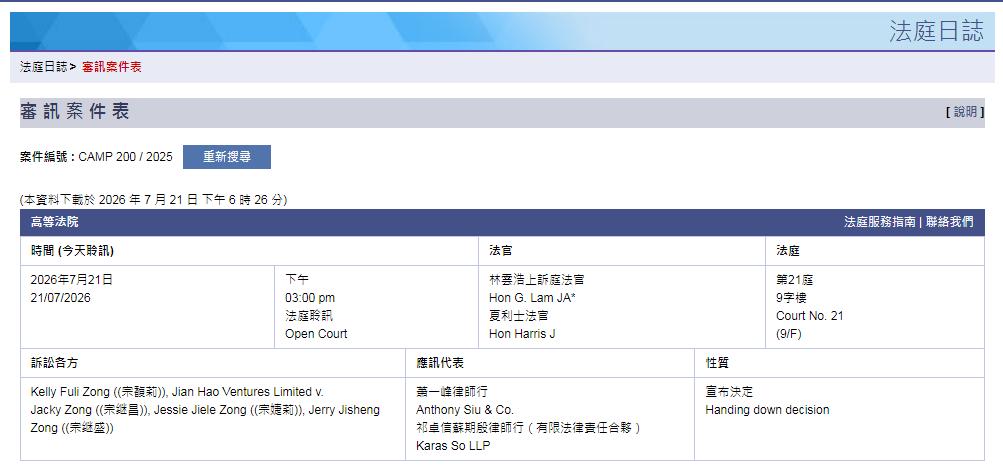The image size is (1003, 471).
Task: Click the 法庭 column header
Action: [x=788, y=251]
